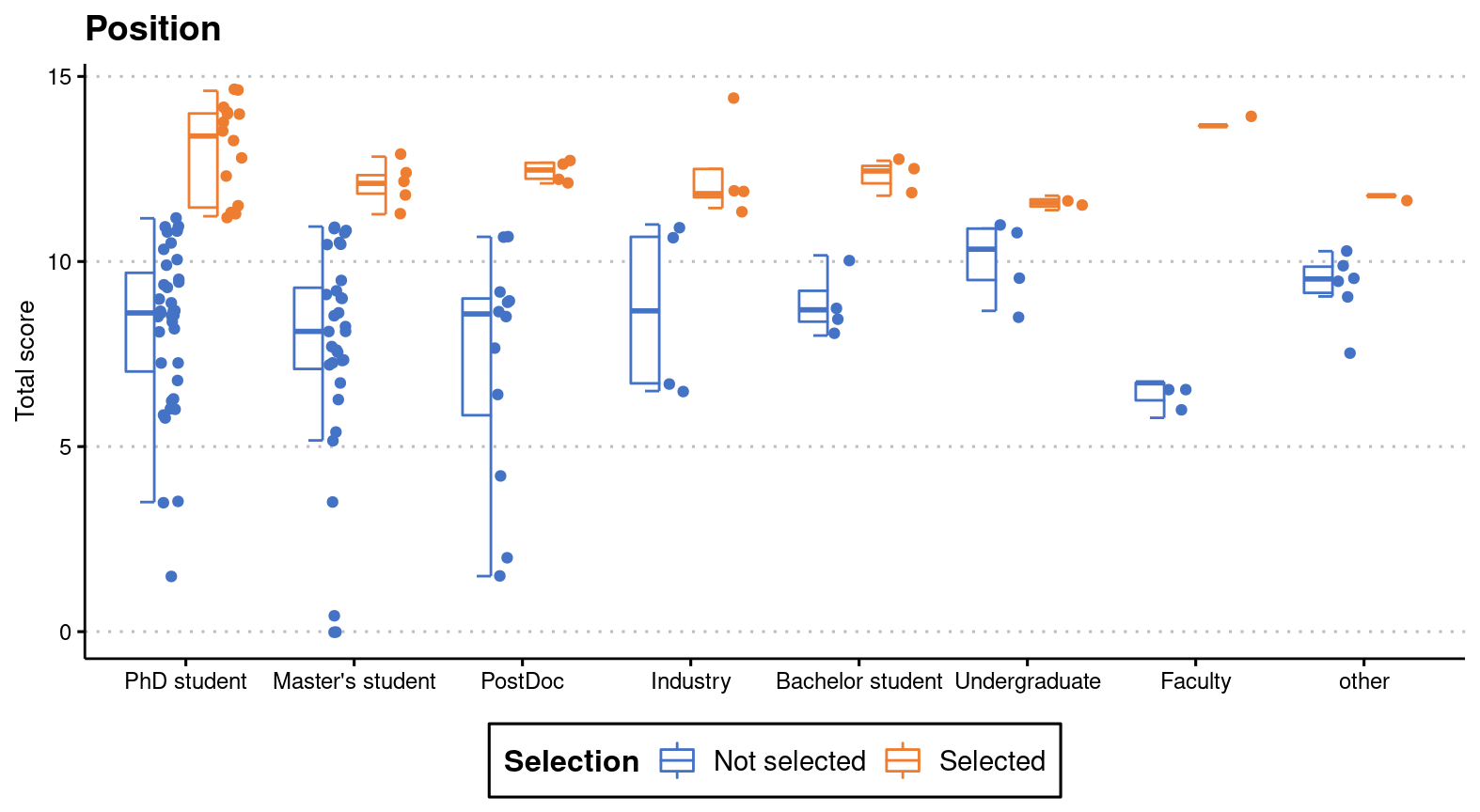Click the Faculty x-axis label
This screenshot has width=1480, height=812.
click(1195, 681)
